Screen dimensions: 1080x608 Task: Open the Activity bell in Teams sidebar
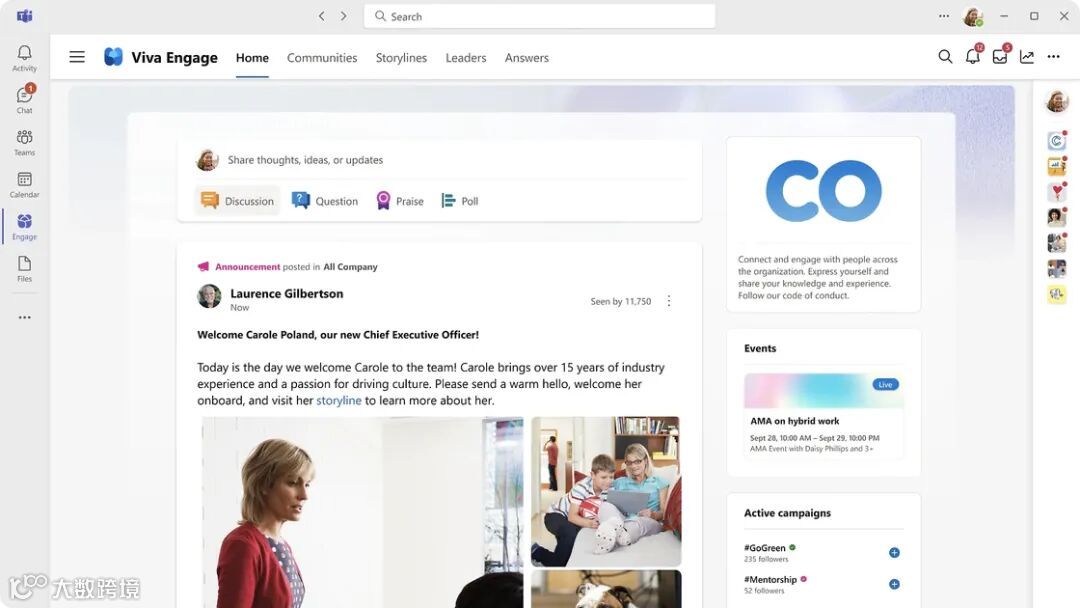[24, 58]
